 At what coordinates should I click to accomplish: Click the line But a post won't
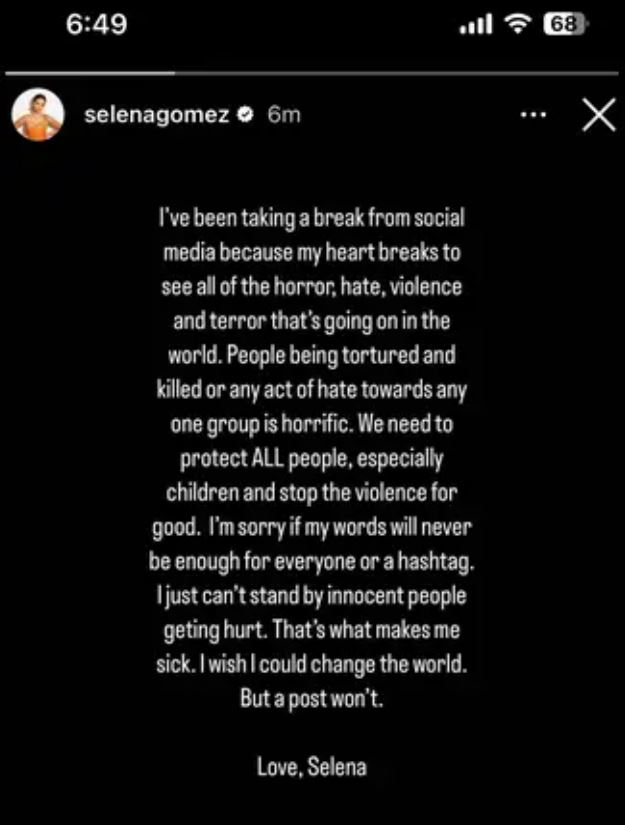(311, 699)
